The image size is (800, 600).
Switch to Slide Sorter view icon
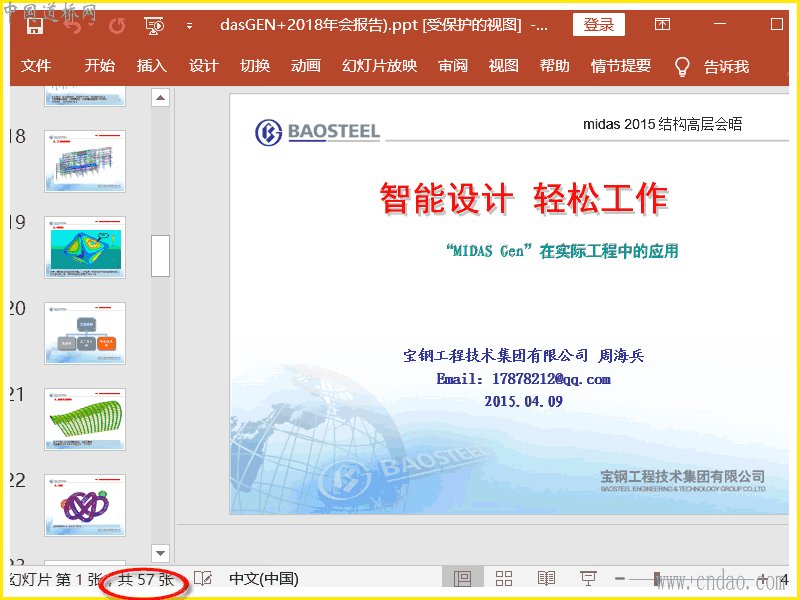point(504,579)
